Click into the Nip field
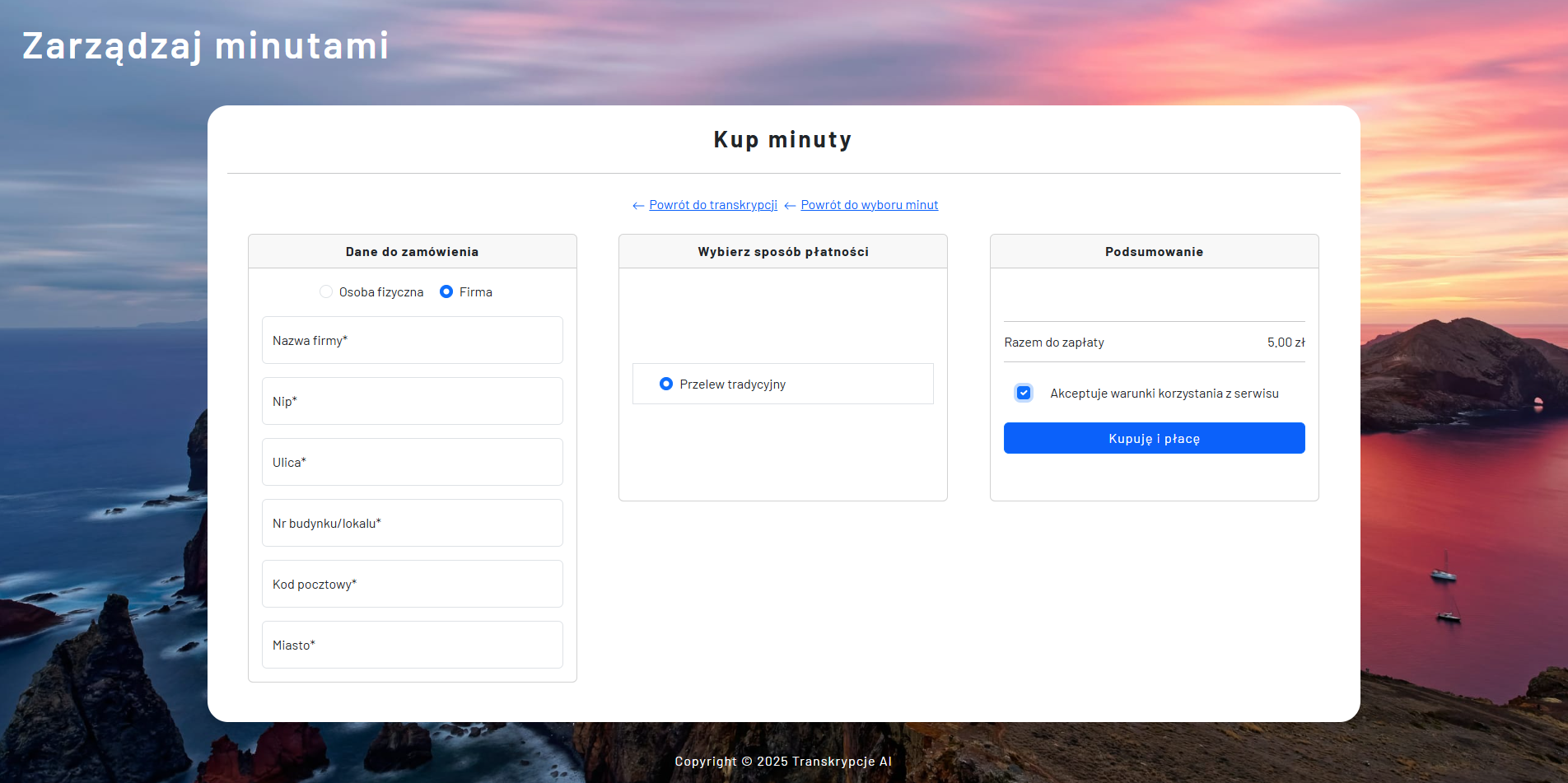The height and width of the screenshot is (783, 1568). pos(412,402)
